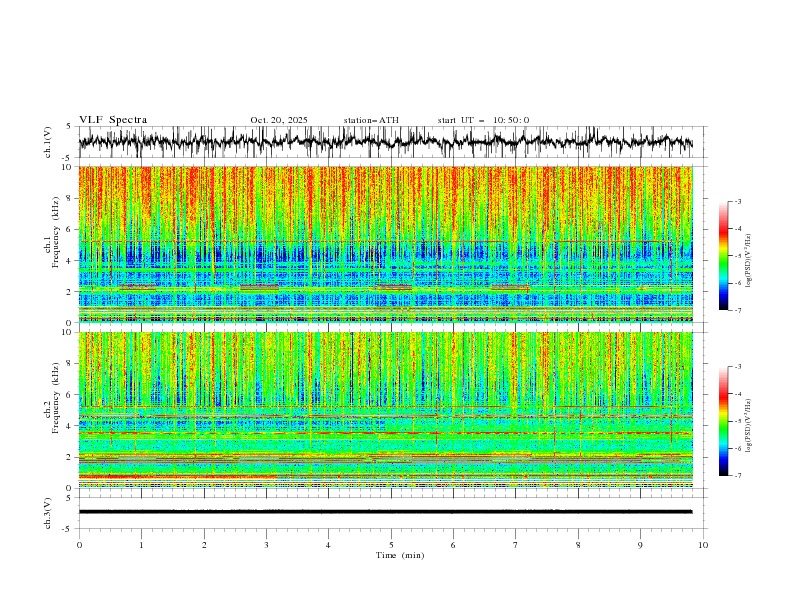The height and width of the screenshot is (612, 792).
Task: Click the "4" minute tick on time axis
Action: tap(328, 545)
